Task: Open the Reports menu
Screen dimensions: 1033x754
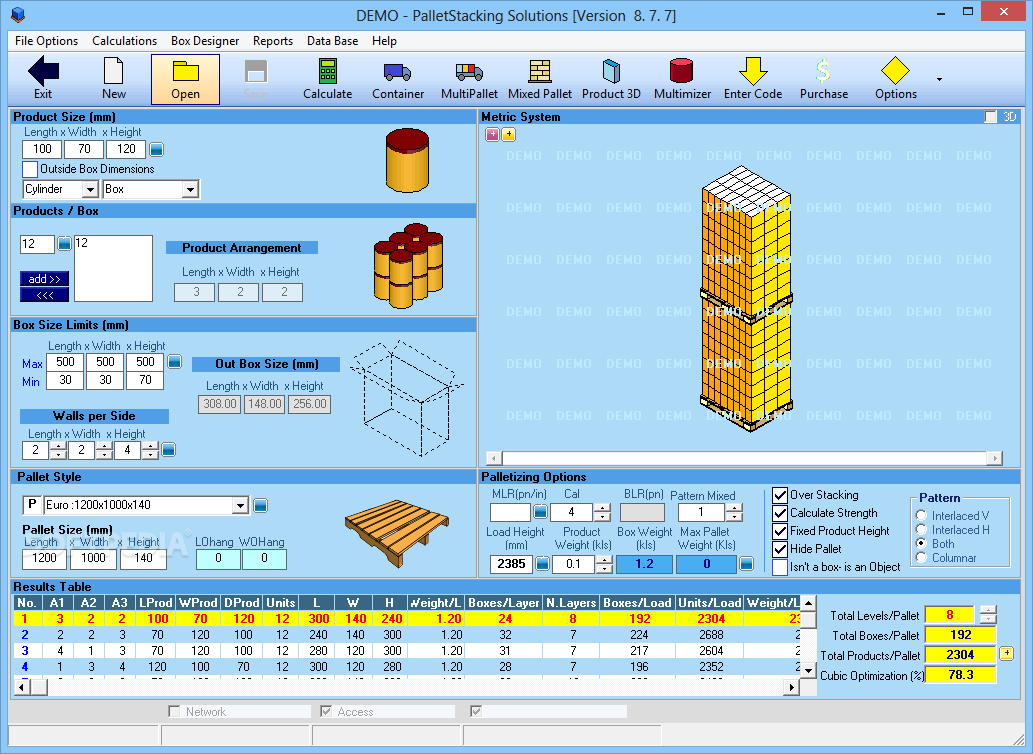Action: point(273,41)
